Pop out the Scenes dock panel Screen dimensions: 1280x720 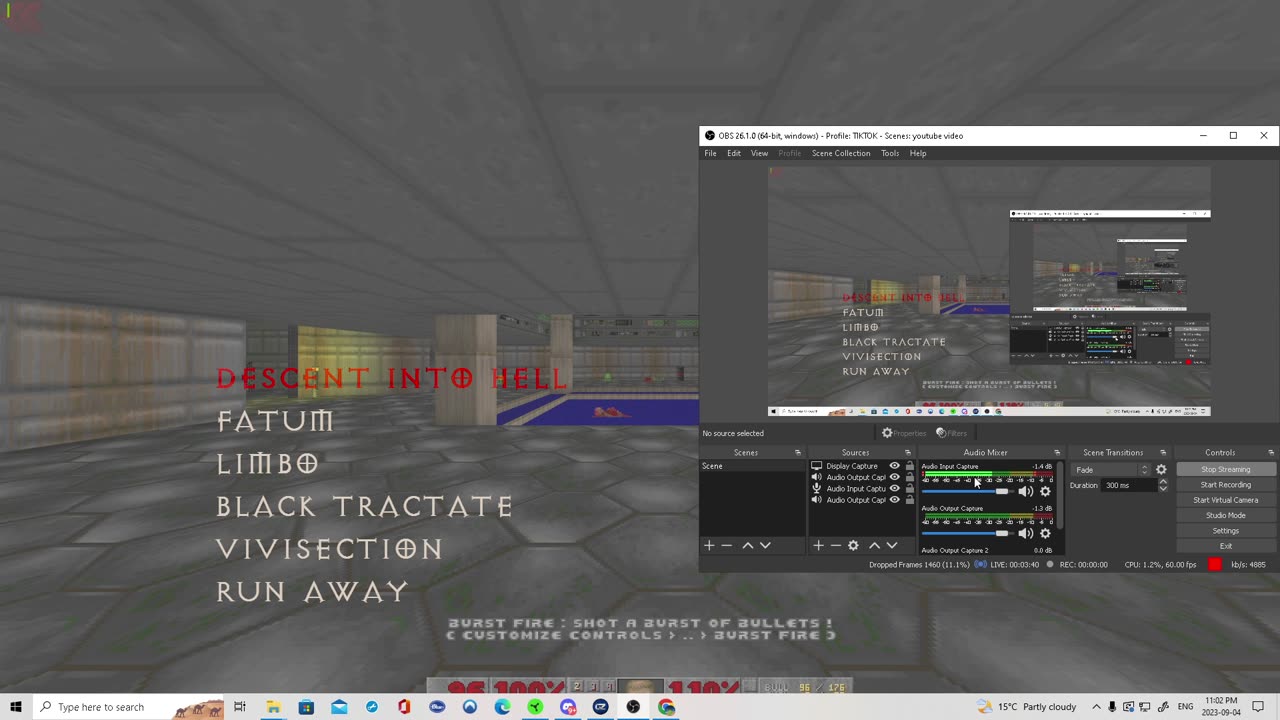click(x=798, y=453)
